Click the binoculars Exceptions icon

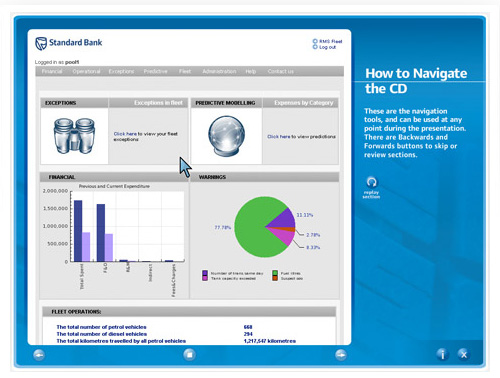coord(74,136)
